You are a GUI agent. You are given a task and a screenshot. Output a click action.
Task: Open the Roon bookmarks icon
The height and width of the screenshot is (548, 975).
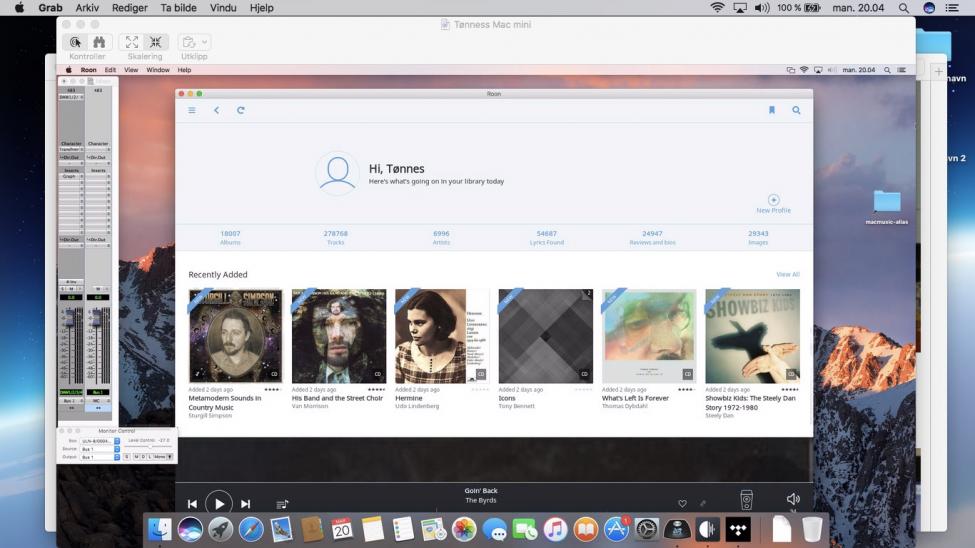click(x=772, y=110)
